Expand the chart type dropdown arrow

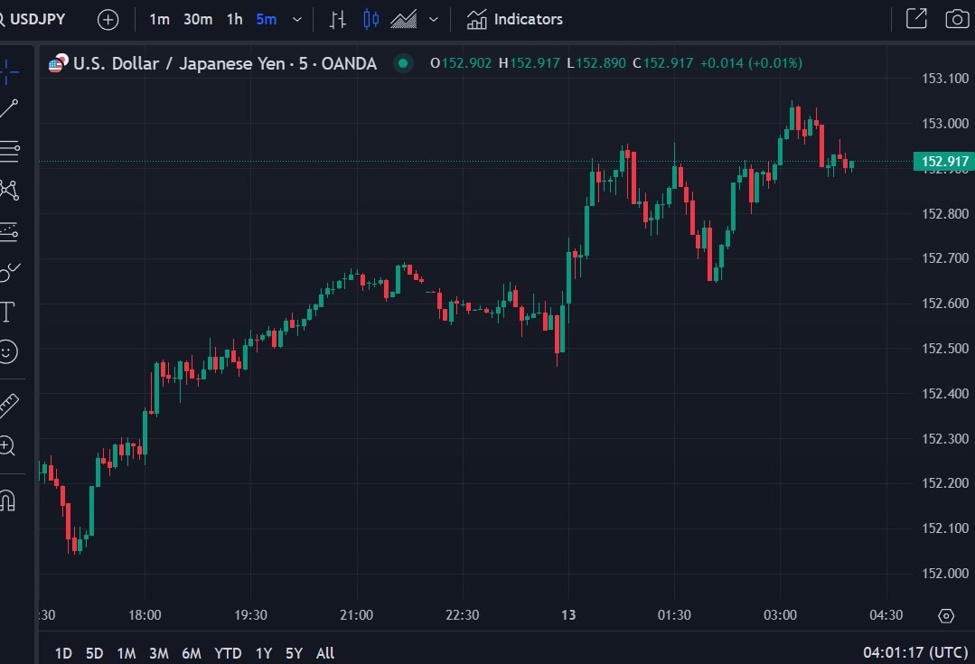tap(433, 19)
